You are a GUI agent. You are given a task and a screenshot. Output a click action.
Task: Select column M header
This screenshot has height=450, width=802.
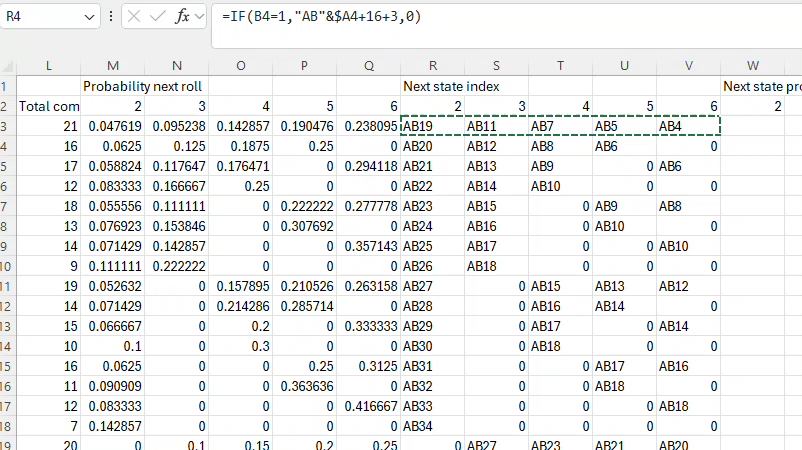pos(112,66)
